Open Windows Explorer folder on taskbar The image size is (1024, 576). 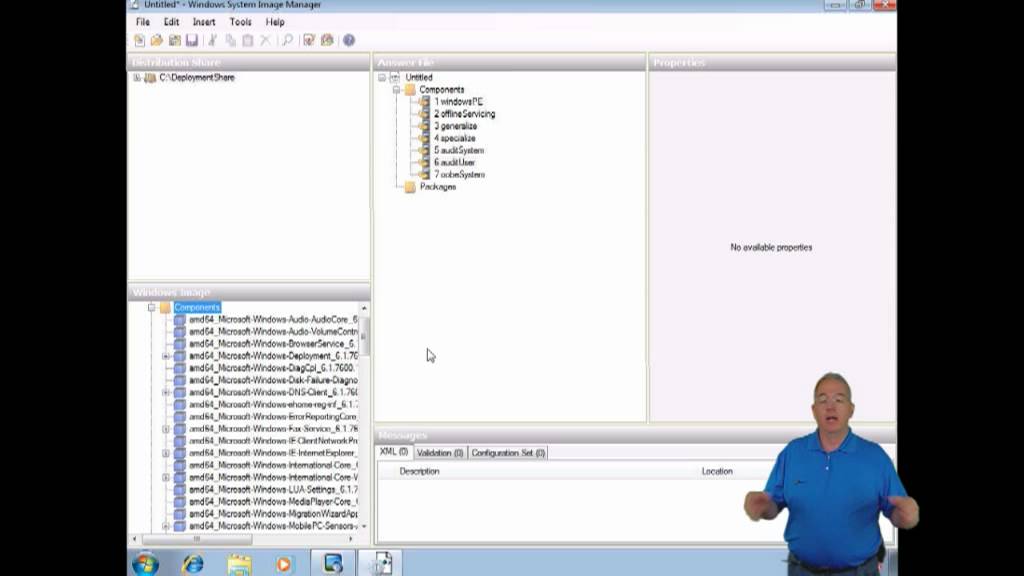click(x=239, y=564)
